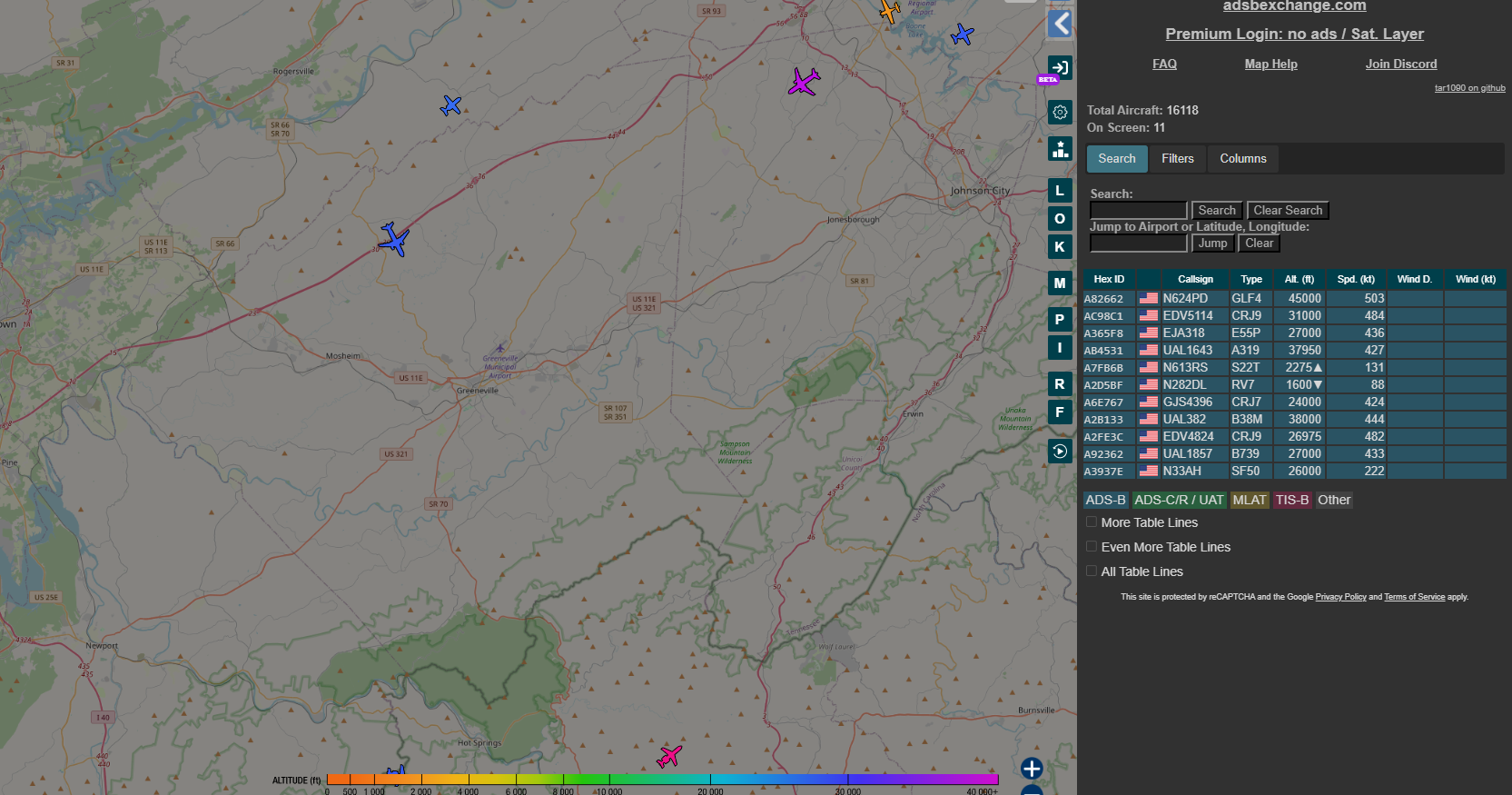Toggle the M map button
Viewport: 1512px width, 795px height.
coord(1060,283)
